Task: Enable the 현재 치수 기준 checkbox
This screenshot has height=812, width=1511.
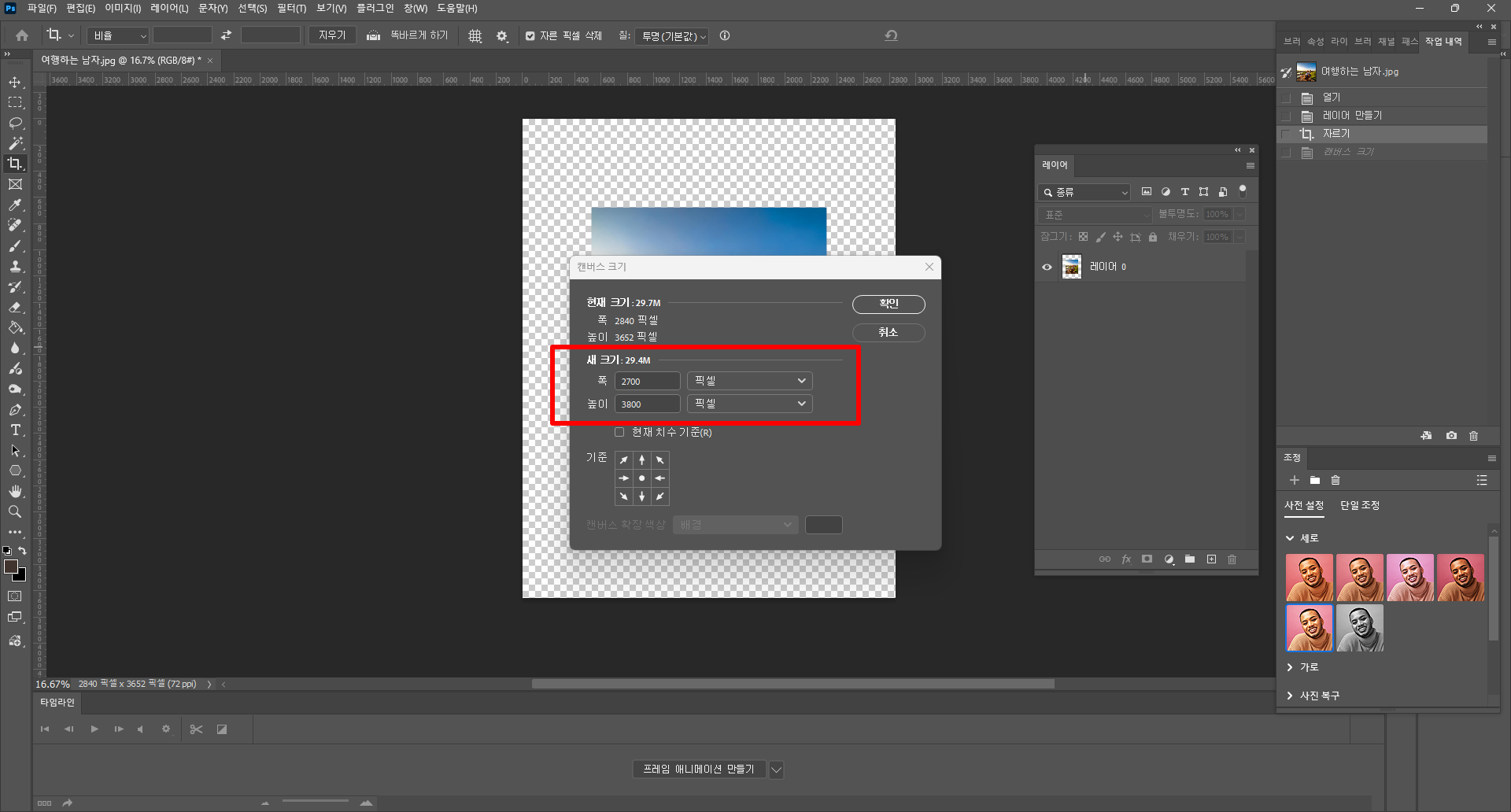Action: [x=619, y=432]
